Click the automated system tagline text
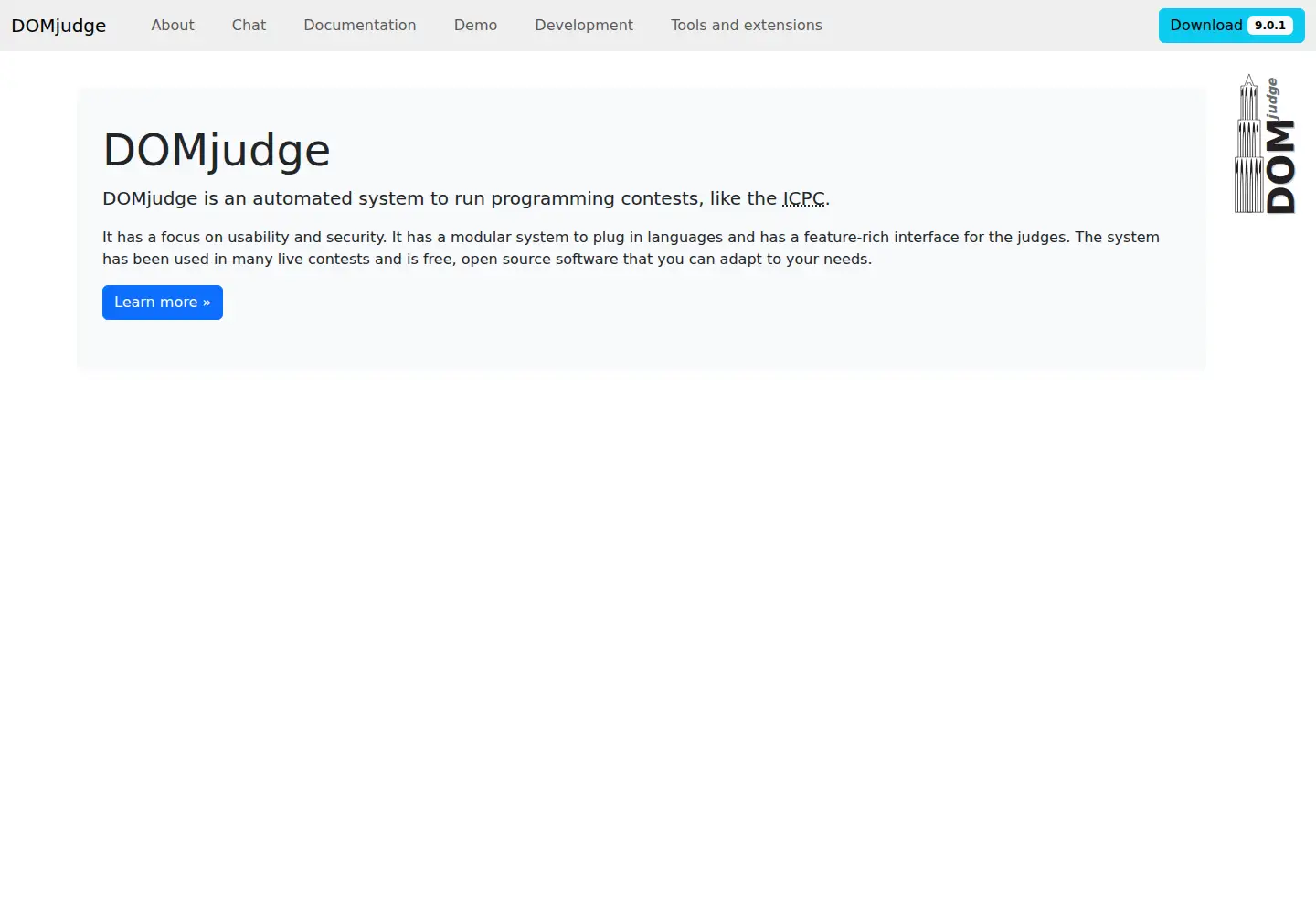The image size is (1316, 914). (x=466, y=198)
